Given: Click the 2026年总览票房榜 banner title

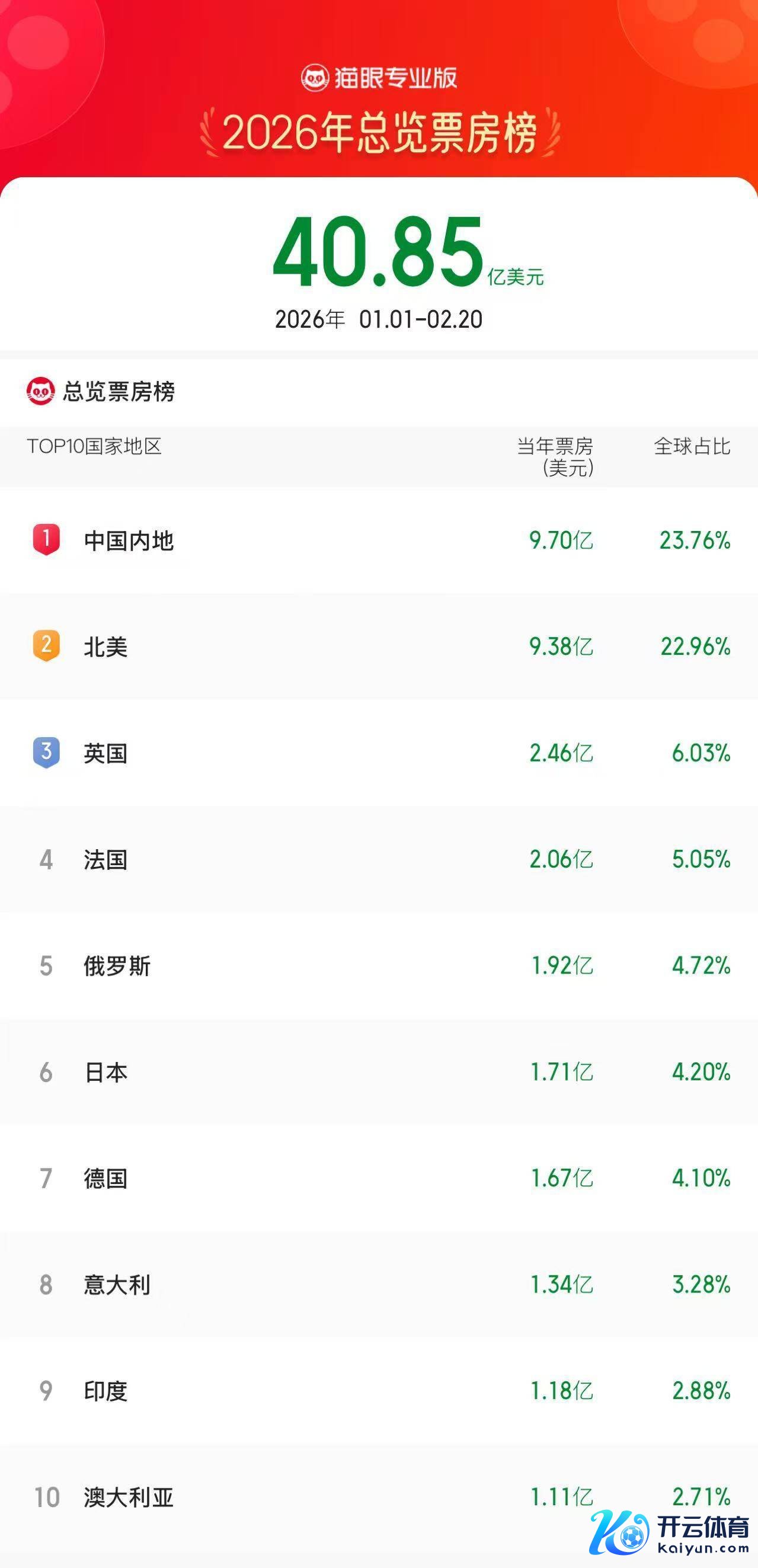Looking at the screenshot, I should click(x=379, y=133).
